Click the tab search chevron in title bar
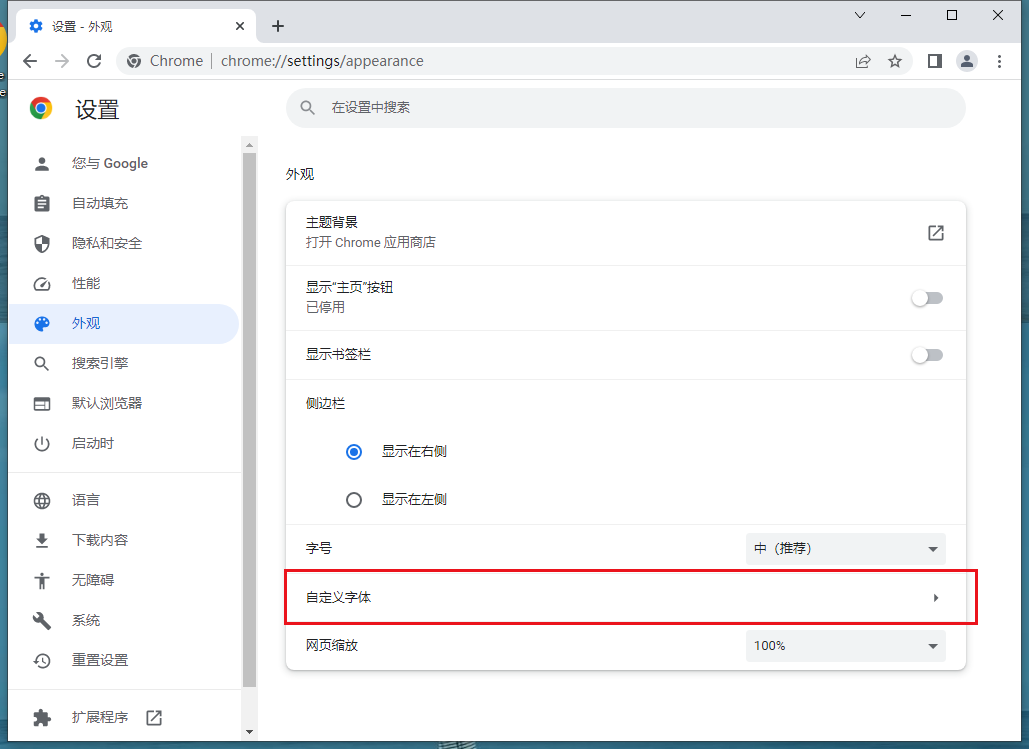 [x=860, y=15]
